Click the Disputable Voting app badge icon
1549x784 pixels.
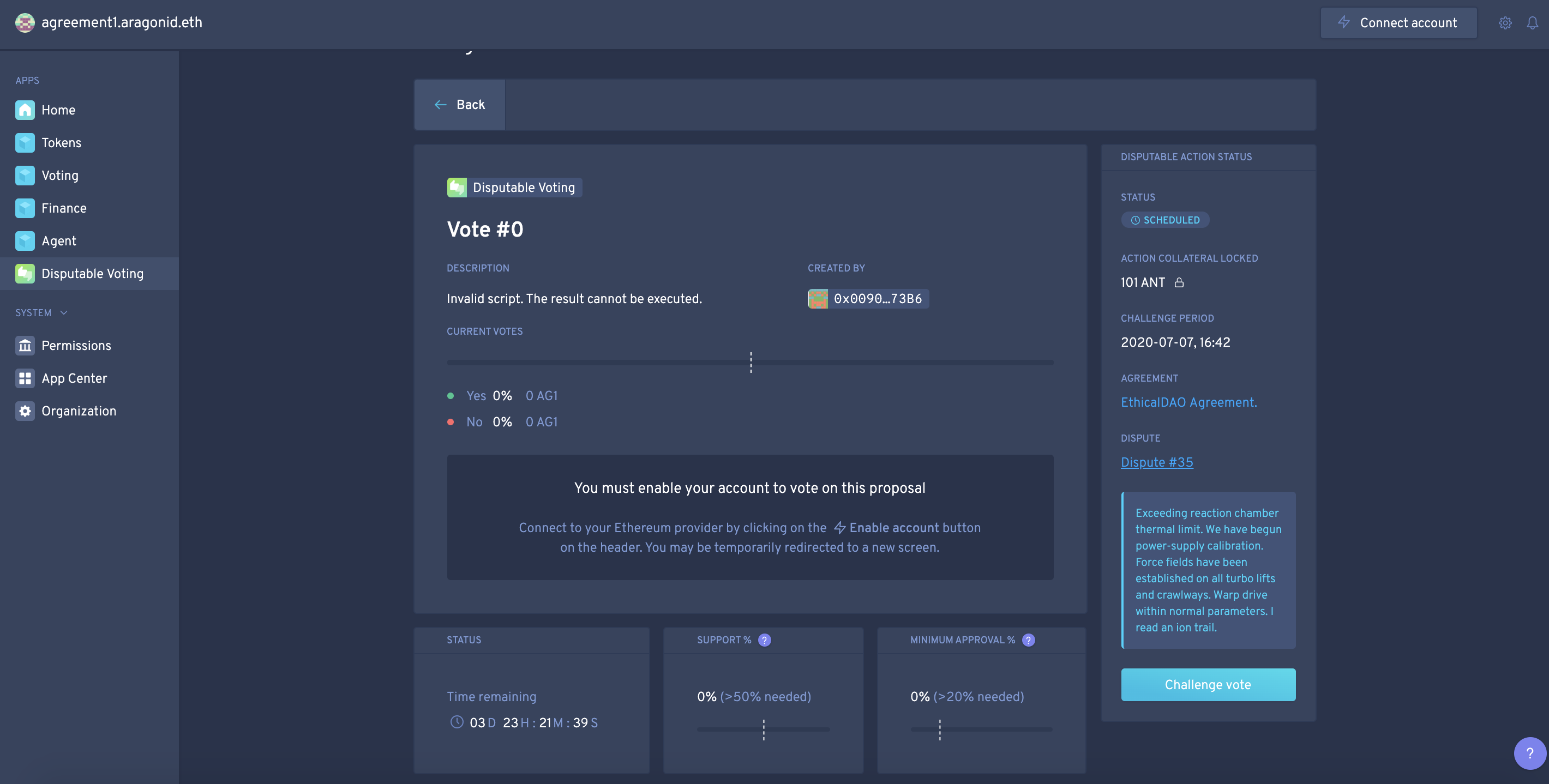[457, 188]
